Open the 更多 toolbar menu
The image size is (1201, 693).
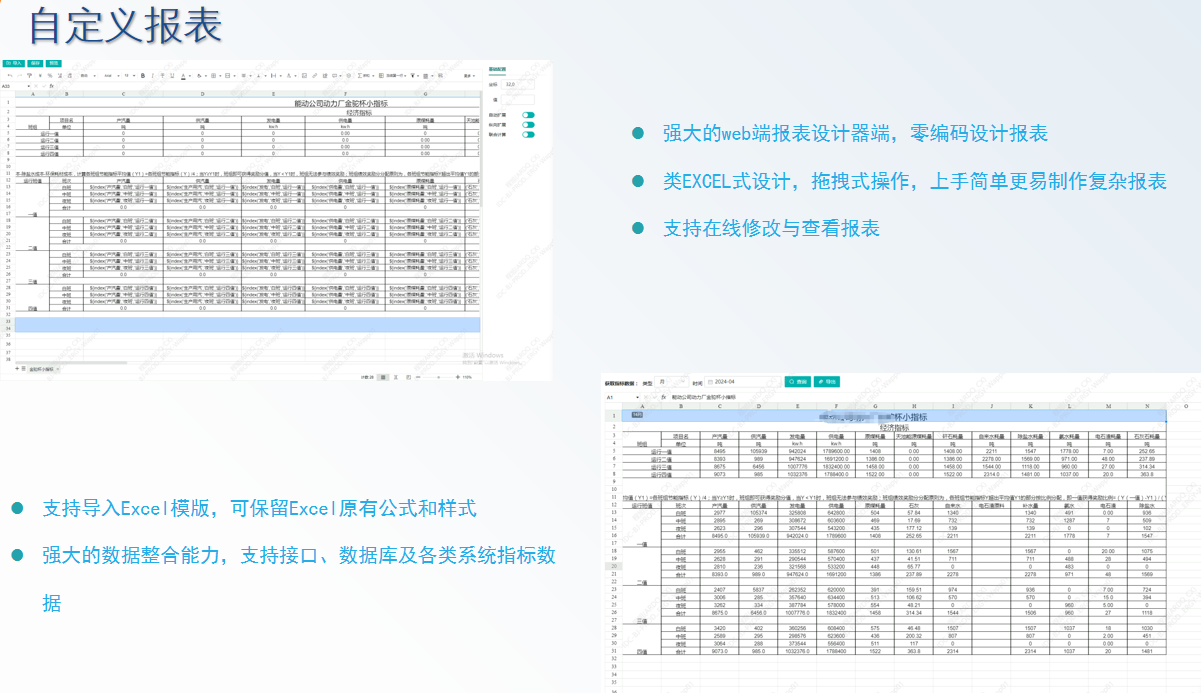click(466, 75)
